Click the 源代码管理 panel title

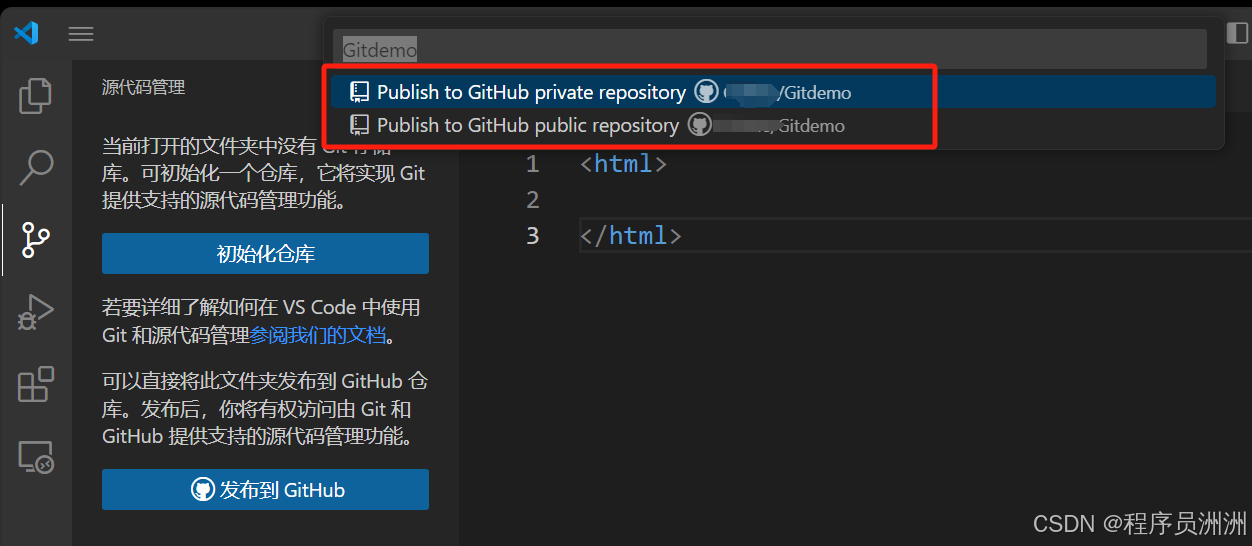(144, 88)
